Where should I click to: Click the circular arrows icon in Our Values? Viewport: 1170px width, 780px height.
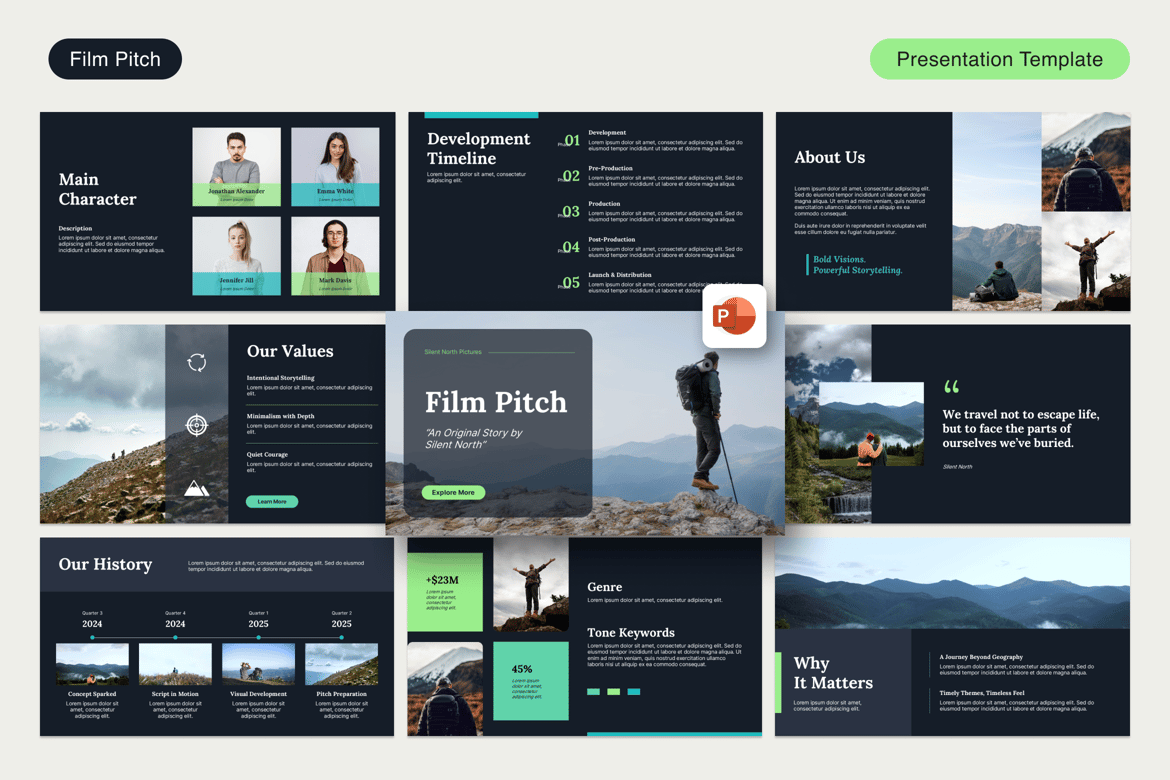(197, 363)
